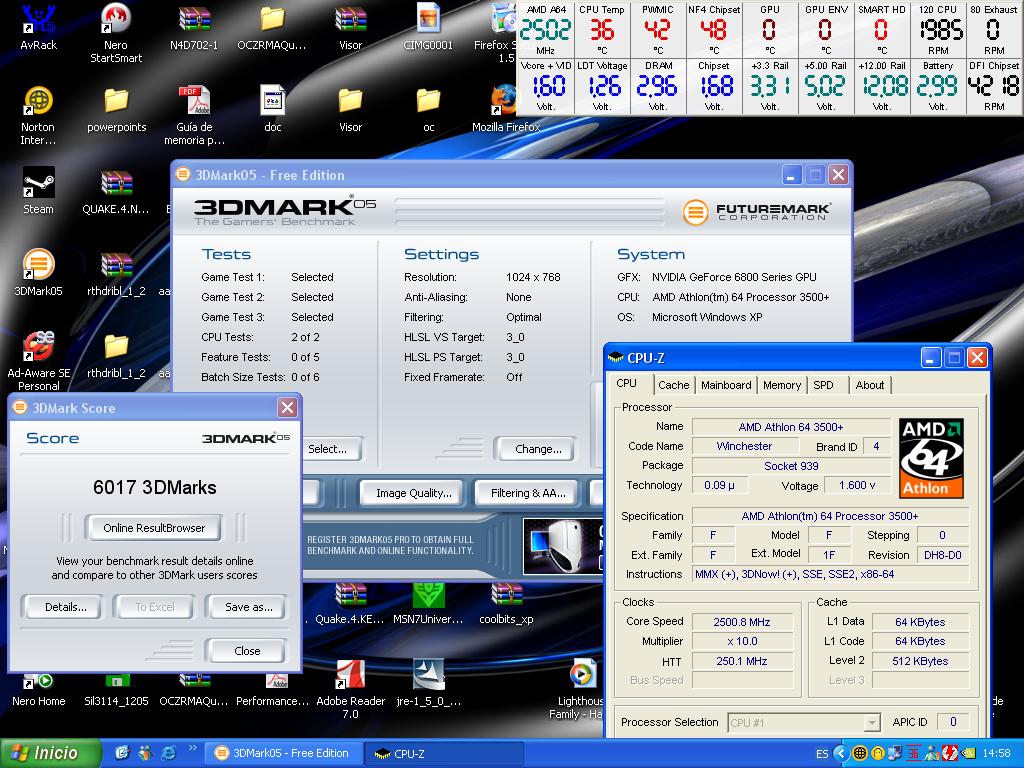Open the Ad-Aware SE Personal shortcut
The width and height of the screenshot is (1024, 768).
[38, 360]
